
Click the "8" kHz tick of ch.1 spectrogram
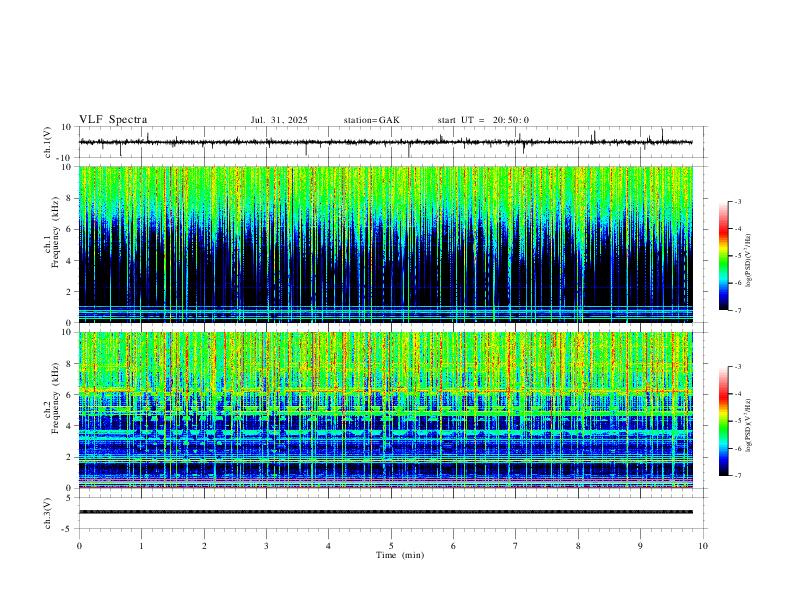pos(70,198)
